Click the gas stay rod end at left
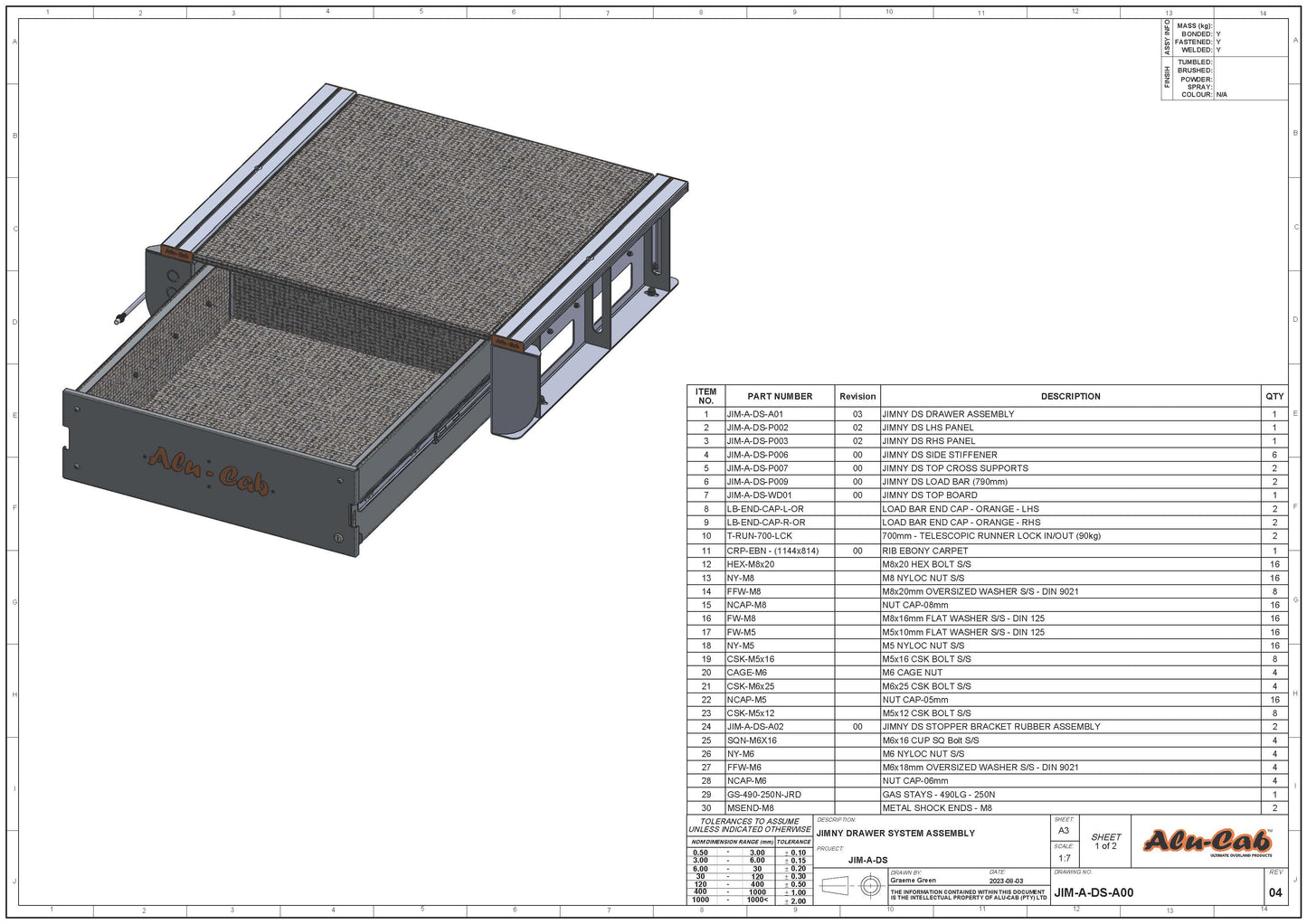This screenshot has height=924, width=1307. coord(118,318)
